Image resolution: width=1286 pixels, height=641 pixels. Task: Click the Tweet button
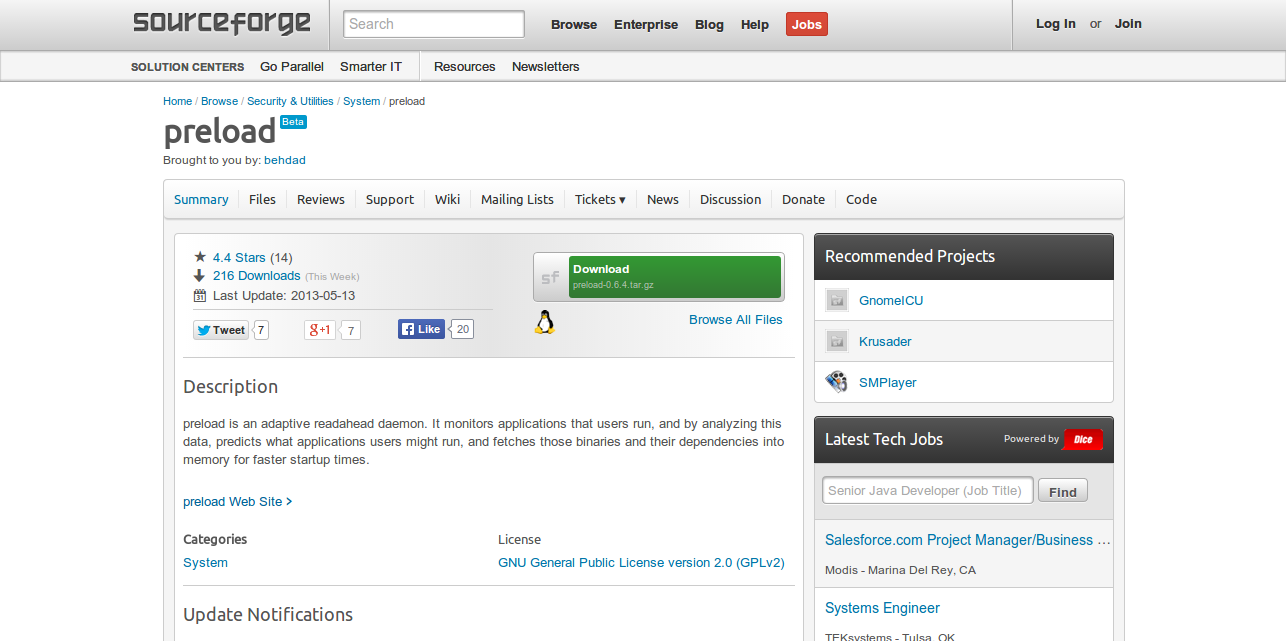click(221, 330)
